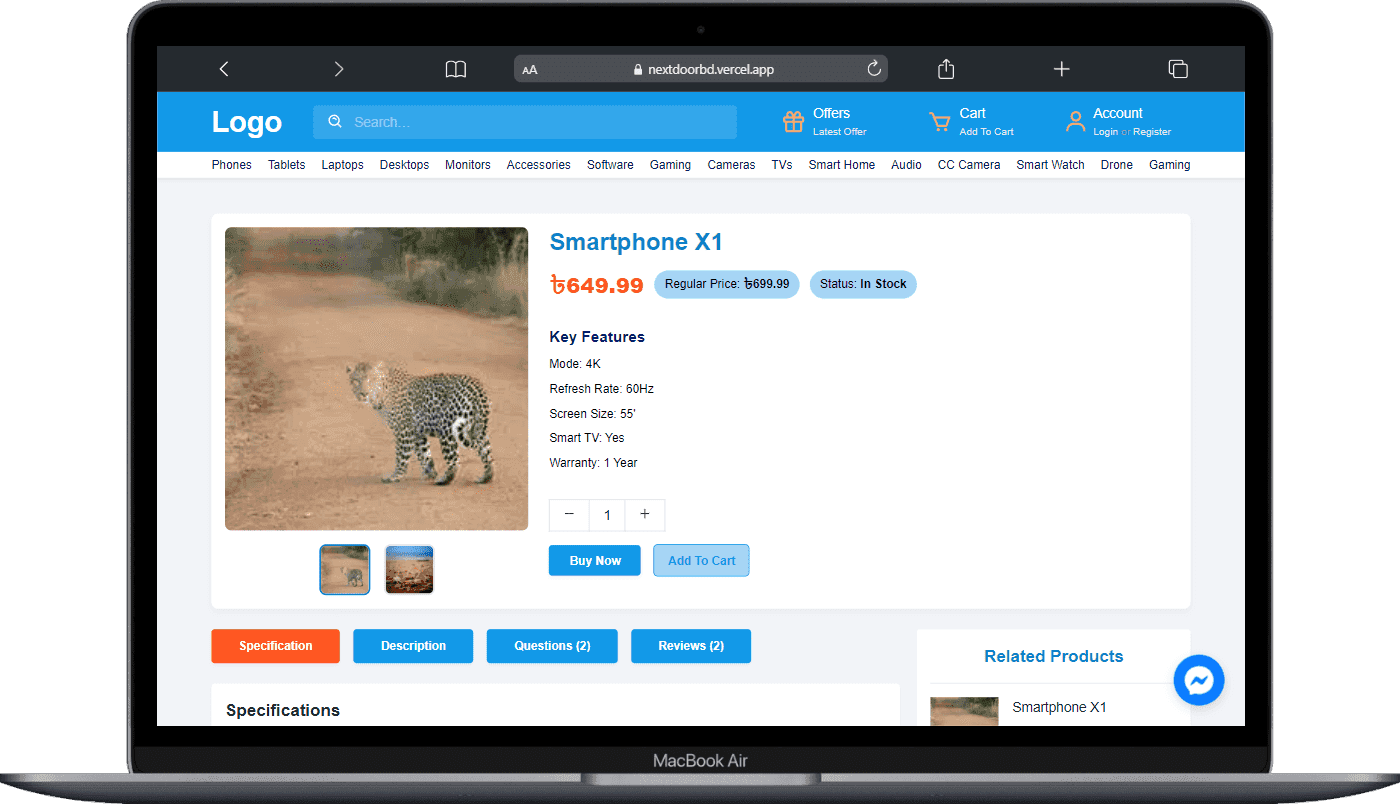Open the Phones category
Image resolution: width=1400 pixels, height=804 pixels.
[x=232, y=165]
